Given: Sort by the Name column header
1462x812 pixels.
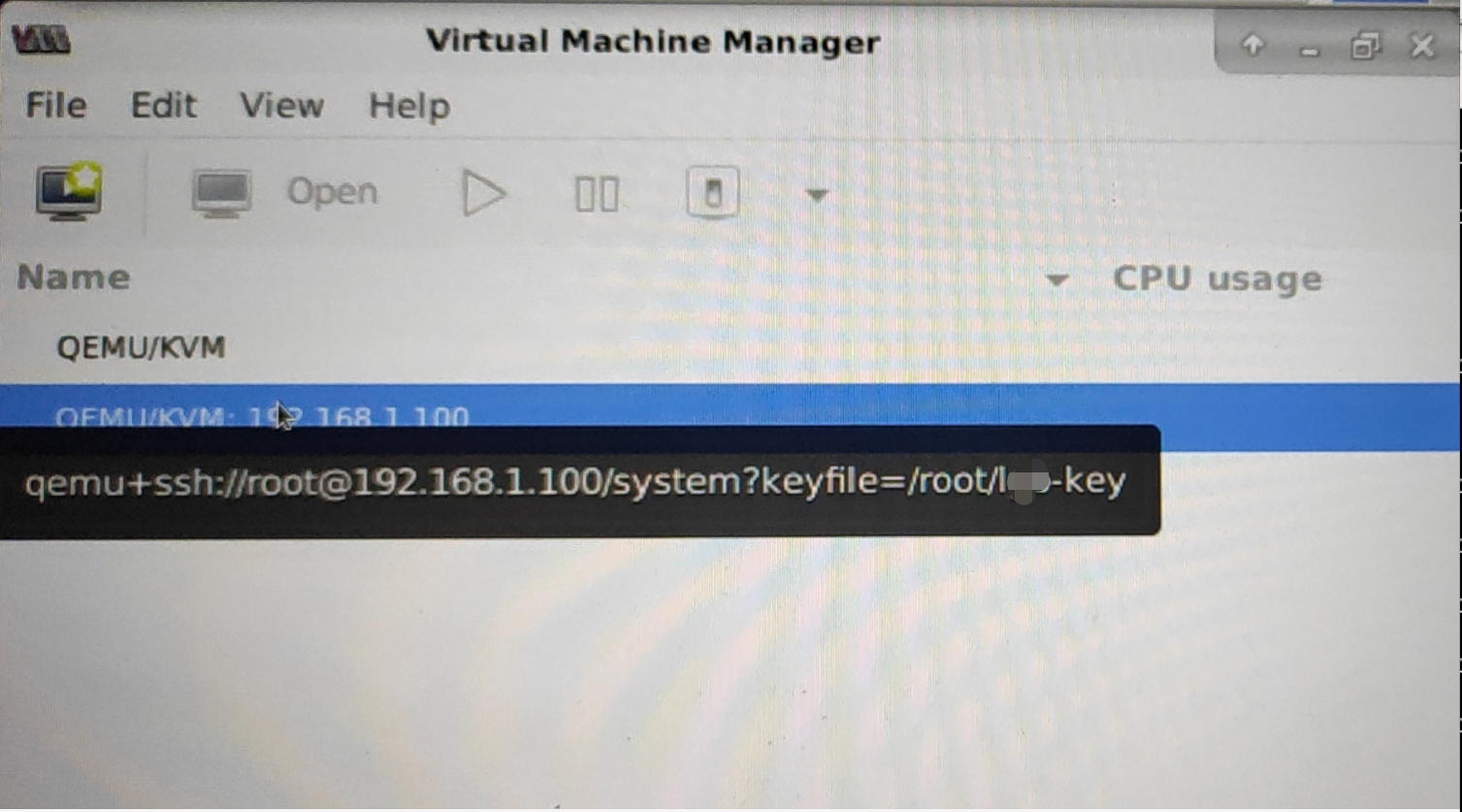Looking at the screenshot, I should tap(74, 277).
